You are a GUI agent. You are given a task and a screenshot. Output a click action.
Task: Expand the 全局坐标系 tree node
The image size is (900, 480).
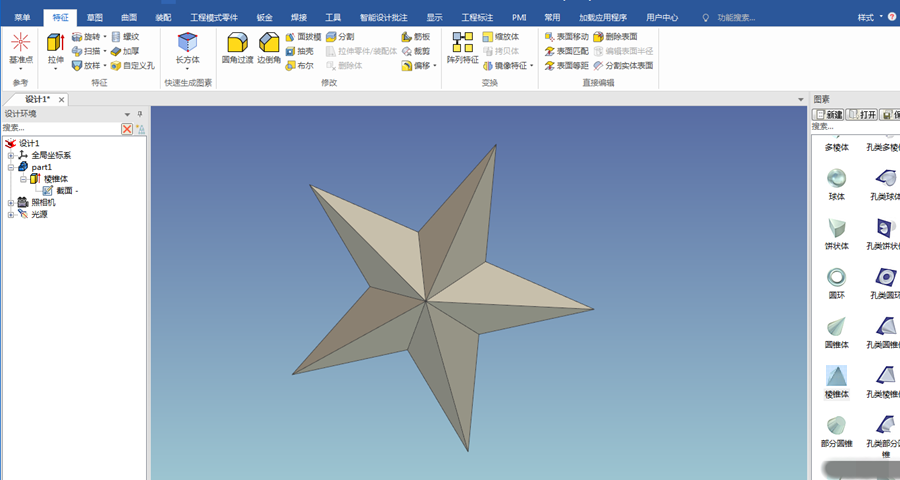pyautogui.click(x=11, y=156)
